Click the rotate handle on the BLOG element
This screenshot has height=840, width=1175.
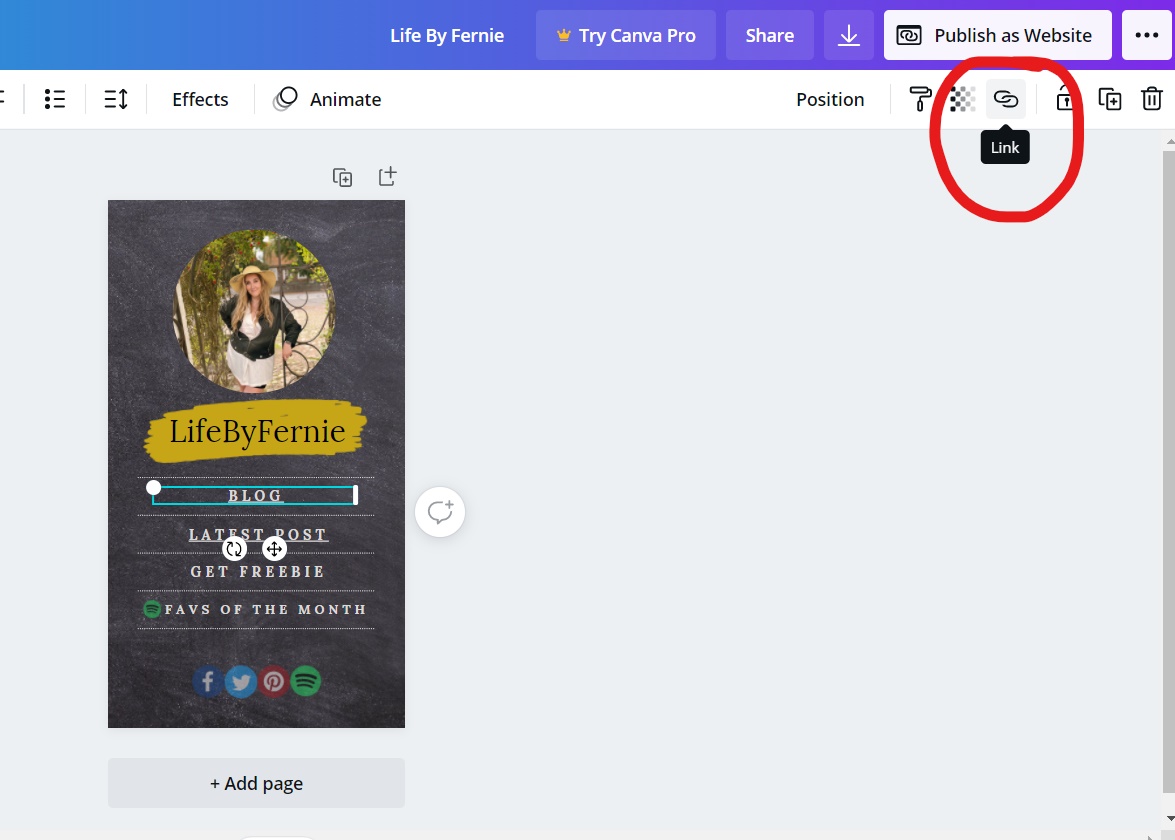coord(233,548)
